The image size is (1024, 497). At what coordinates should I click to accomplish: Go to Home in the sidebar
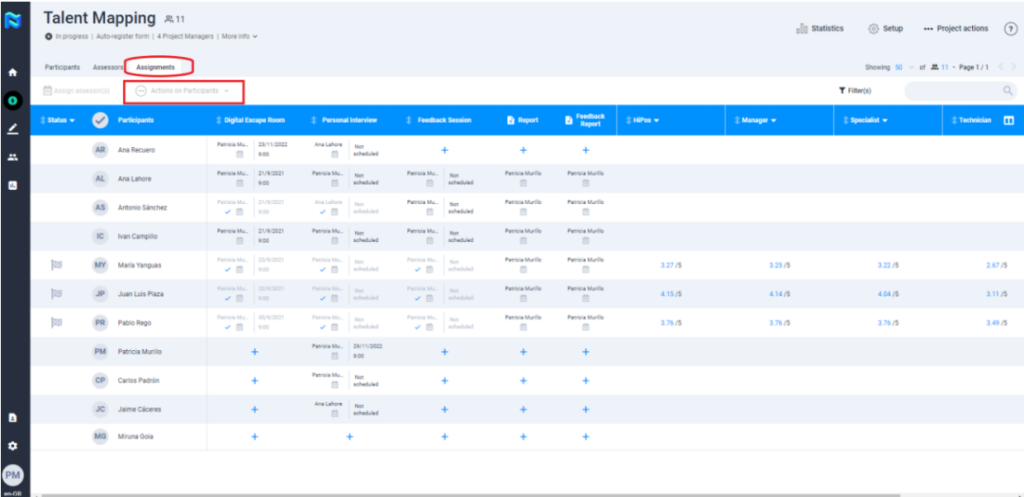pyautogui.click(x=13, y=73)
